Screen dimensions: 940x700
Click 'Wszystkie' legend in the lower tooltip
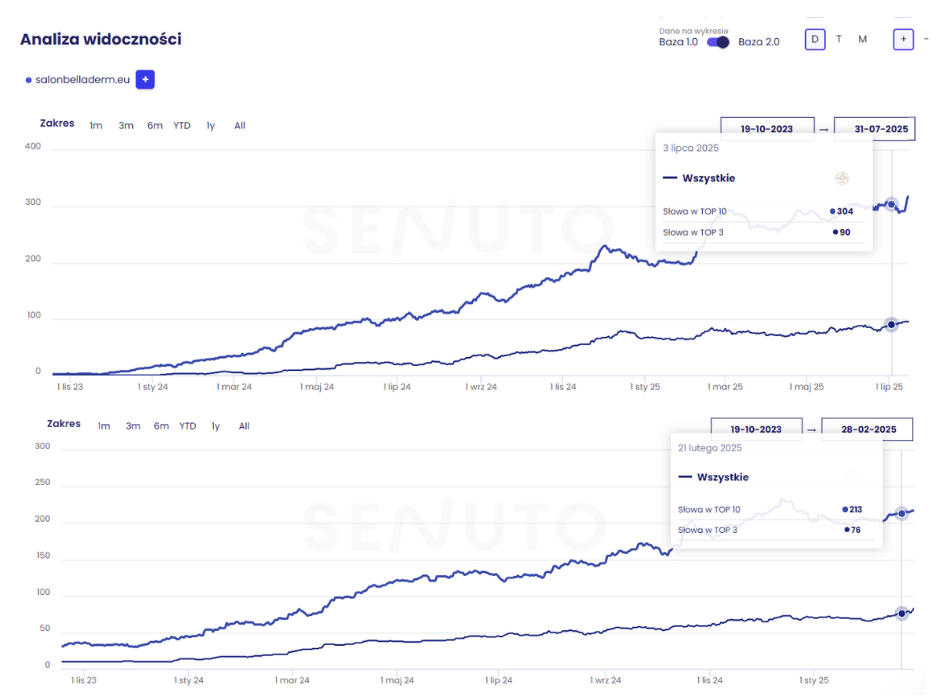click(x=722, y=477)
